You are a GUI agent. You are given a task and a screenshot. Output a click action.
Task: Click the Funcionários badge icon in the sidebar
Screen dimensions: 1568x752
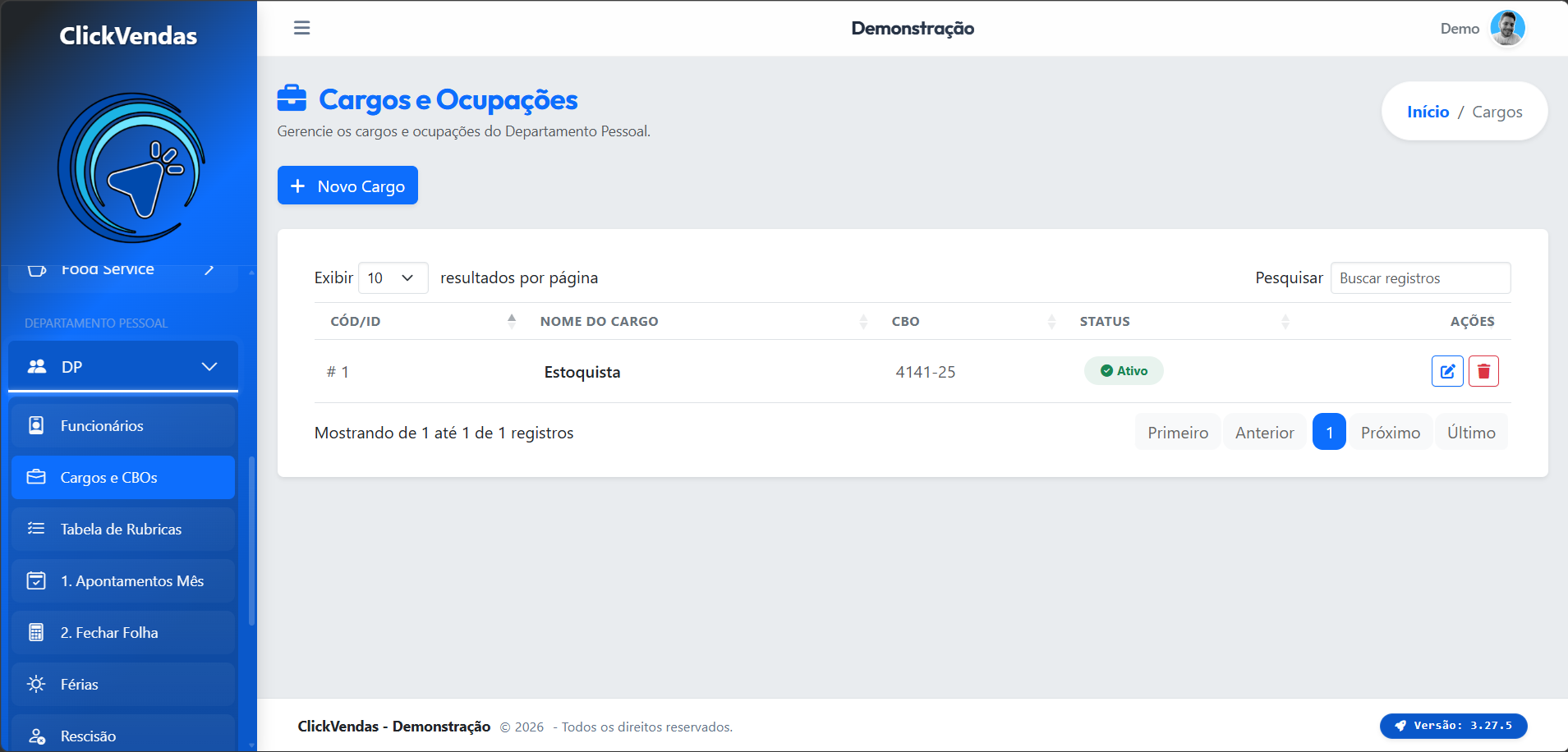coord(36,425)
